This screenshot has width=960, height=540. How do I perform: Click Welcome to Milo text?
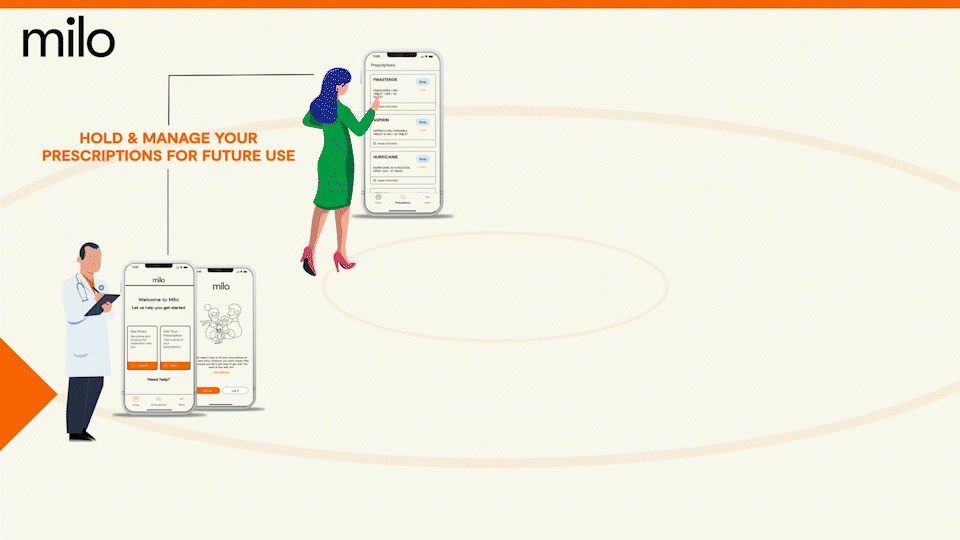click(159, 300)
